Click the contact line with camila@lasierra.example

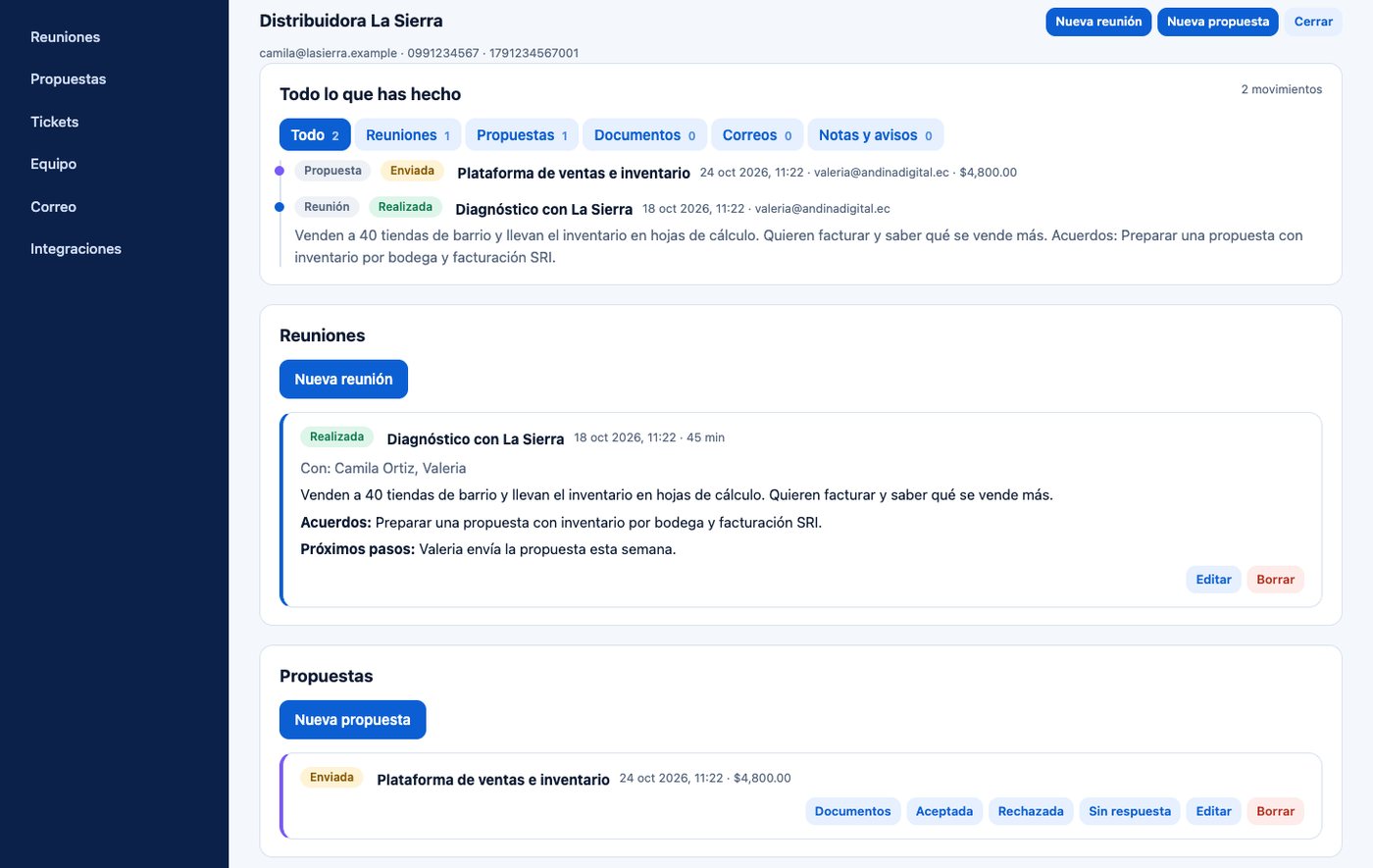point(419,53)
